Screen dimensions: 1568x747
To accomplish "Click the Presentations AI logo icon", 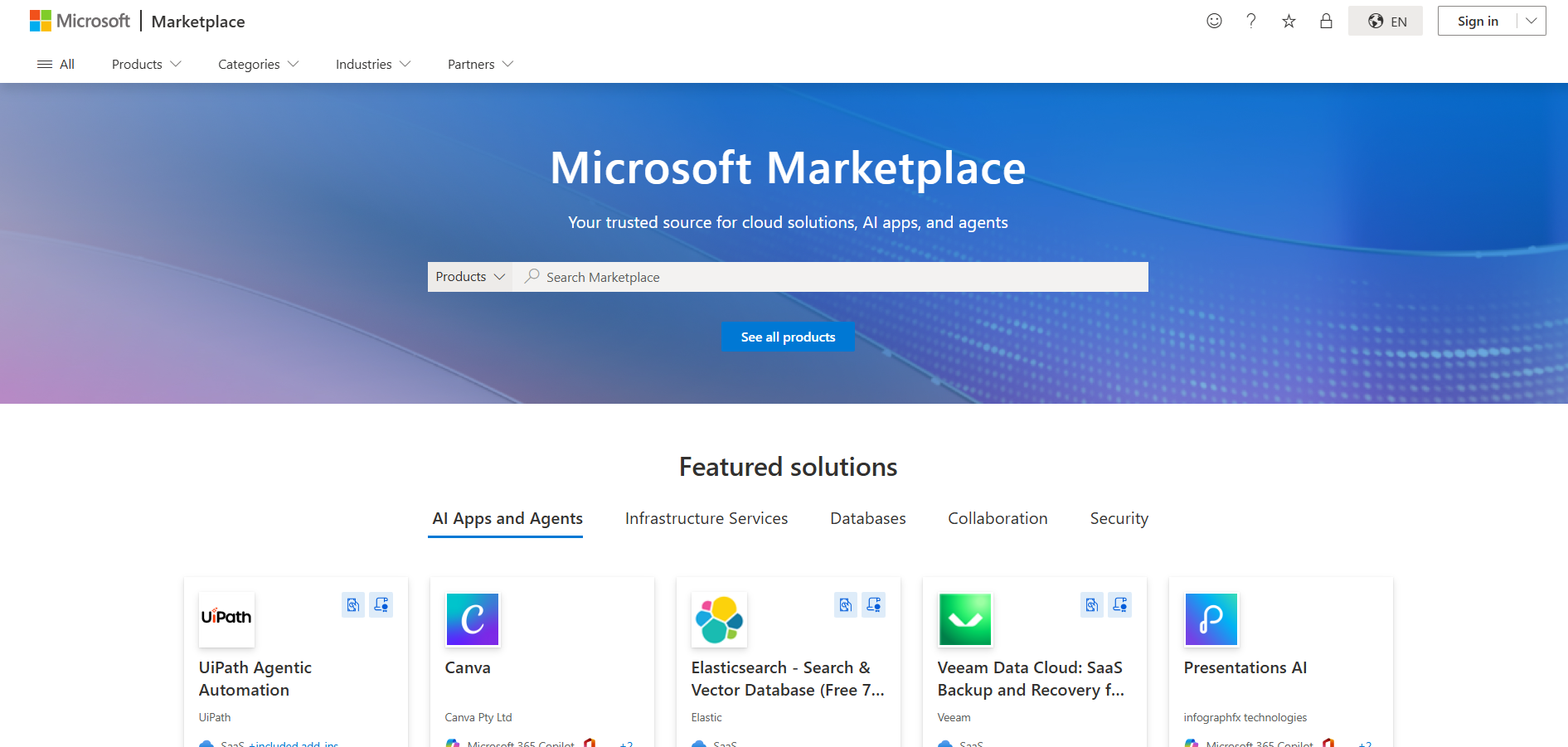I will pyautogui.click(x=1211, y=619).
